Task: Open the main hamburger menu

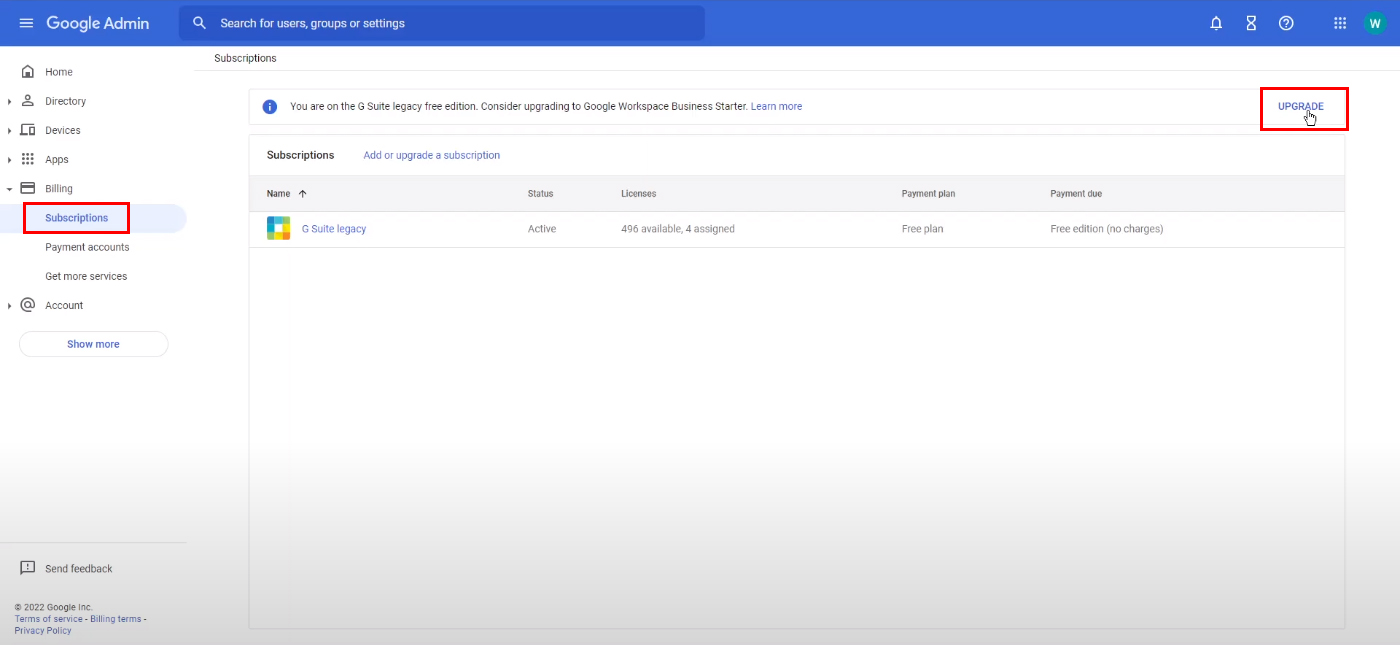Action: click(26, 23)
